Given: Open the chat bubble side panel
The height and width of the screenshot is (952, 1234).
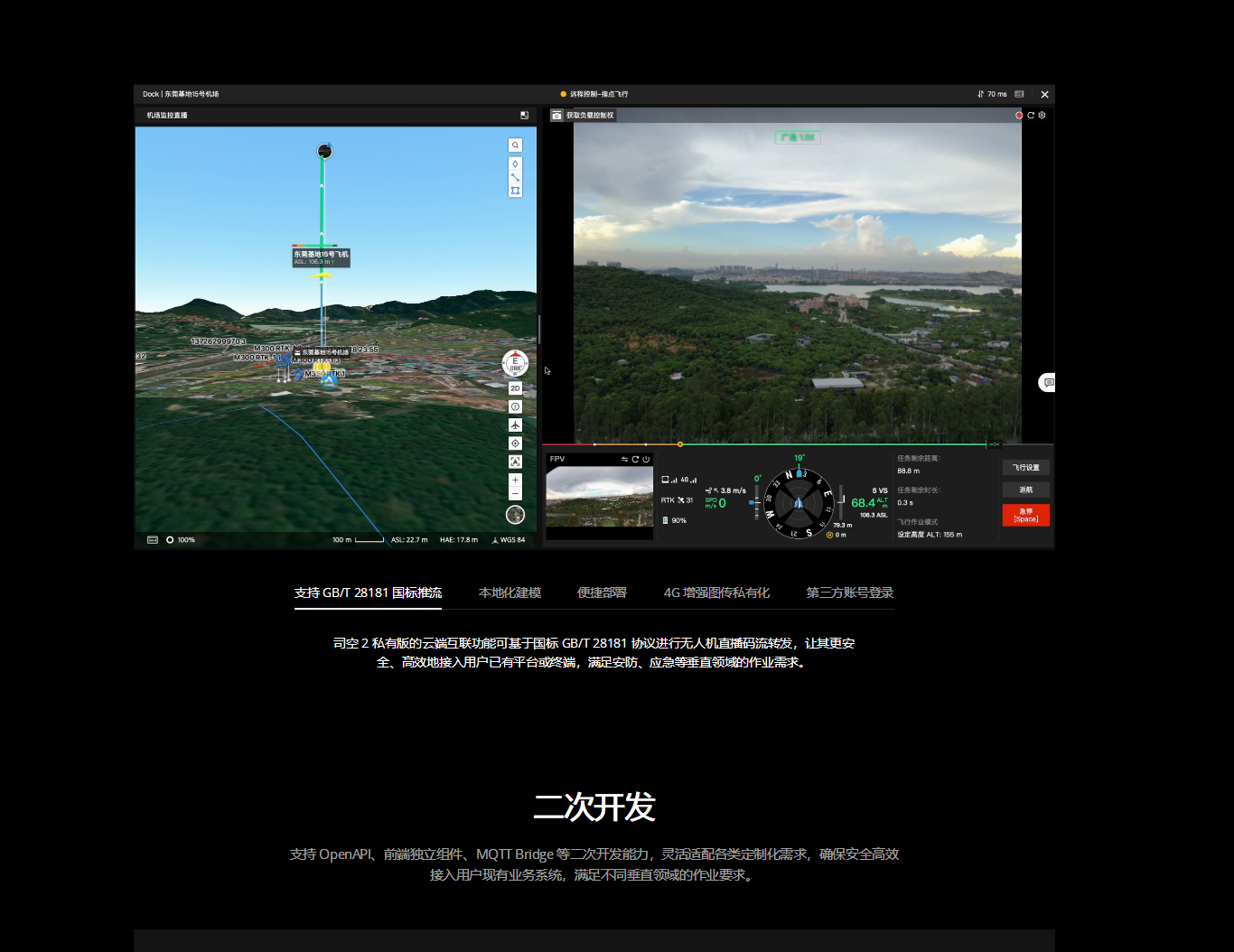Looking at the screenshot, I should (x=1048, y=383).
